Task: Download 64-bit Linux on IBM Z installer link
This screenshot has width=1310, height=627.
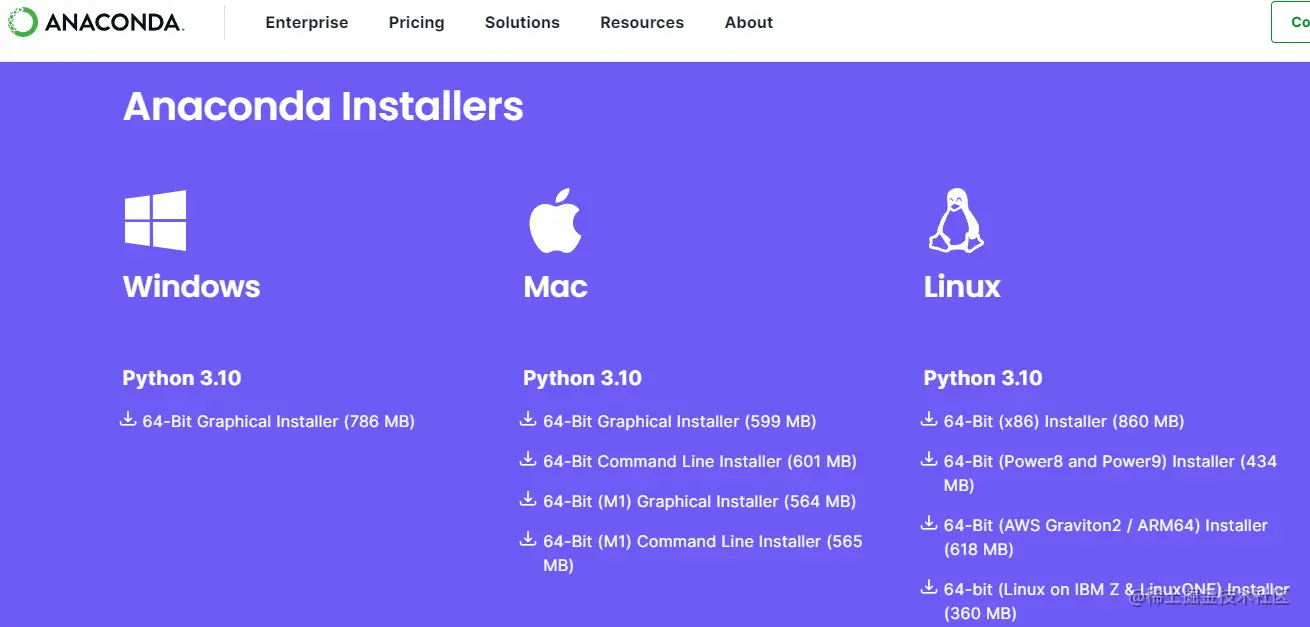Action: 1117,601
